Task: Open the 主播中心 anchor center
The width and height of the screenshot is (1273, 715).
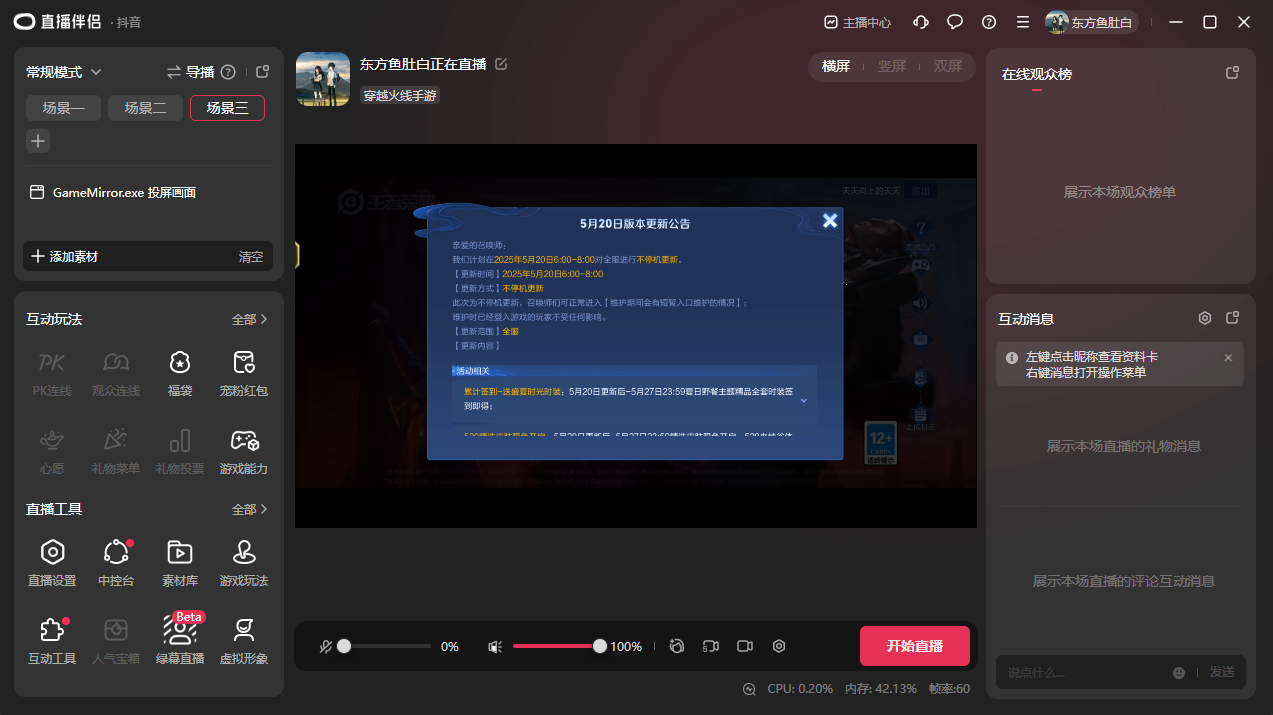Action: tap(857, 22)
